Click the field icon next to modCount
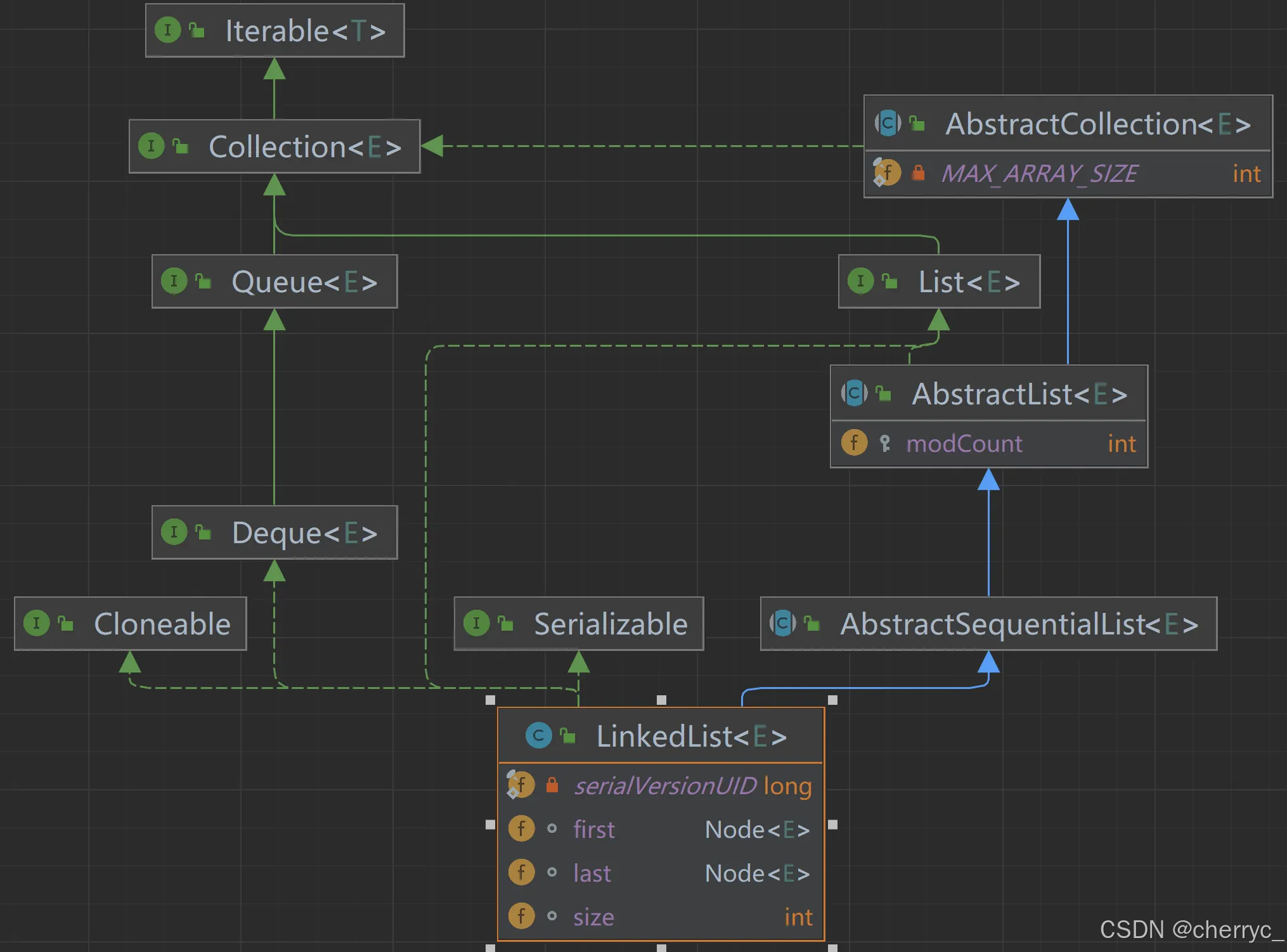1287x952 pixels. pos(854,442)
